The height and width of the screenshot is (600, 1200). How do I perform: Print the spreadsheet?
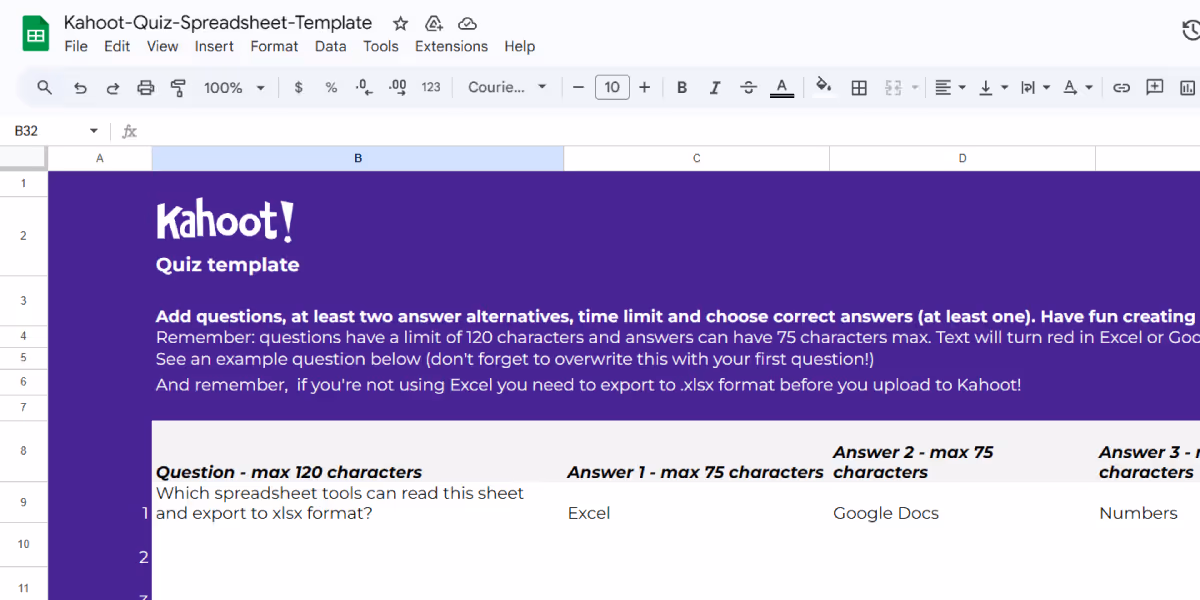coord(146,88)
